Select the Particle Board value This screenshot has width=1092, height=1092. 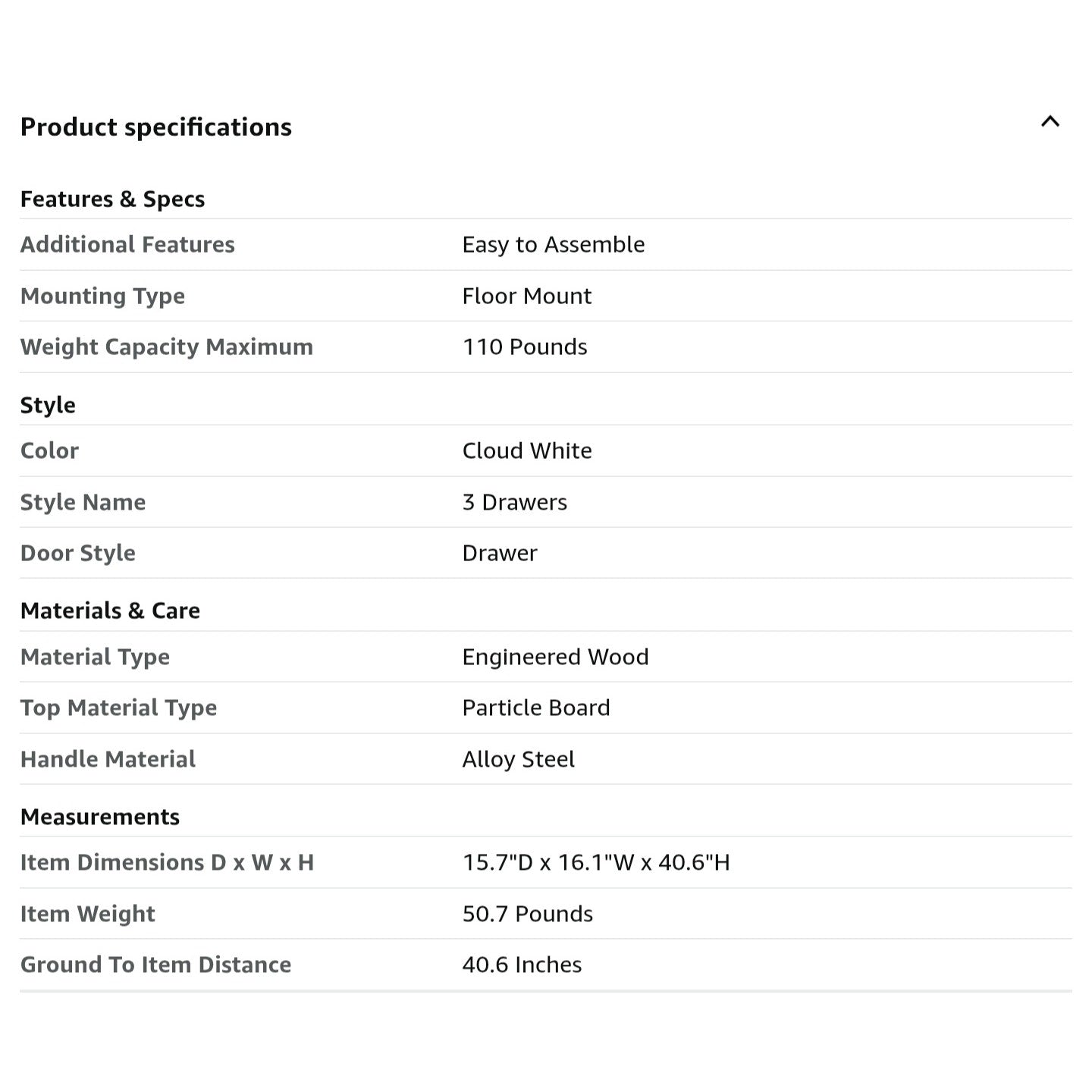tap(535, 708)
